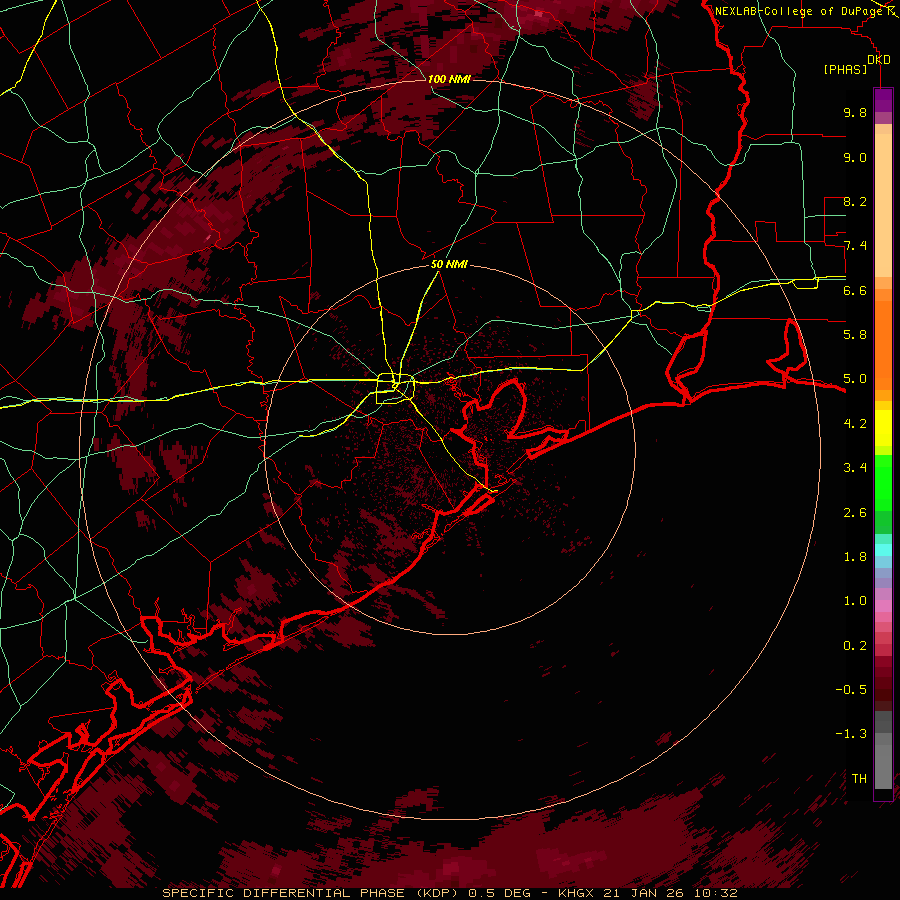Pick the pink legend color swatch
900x900 pixels.
click(883, 606)
